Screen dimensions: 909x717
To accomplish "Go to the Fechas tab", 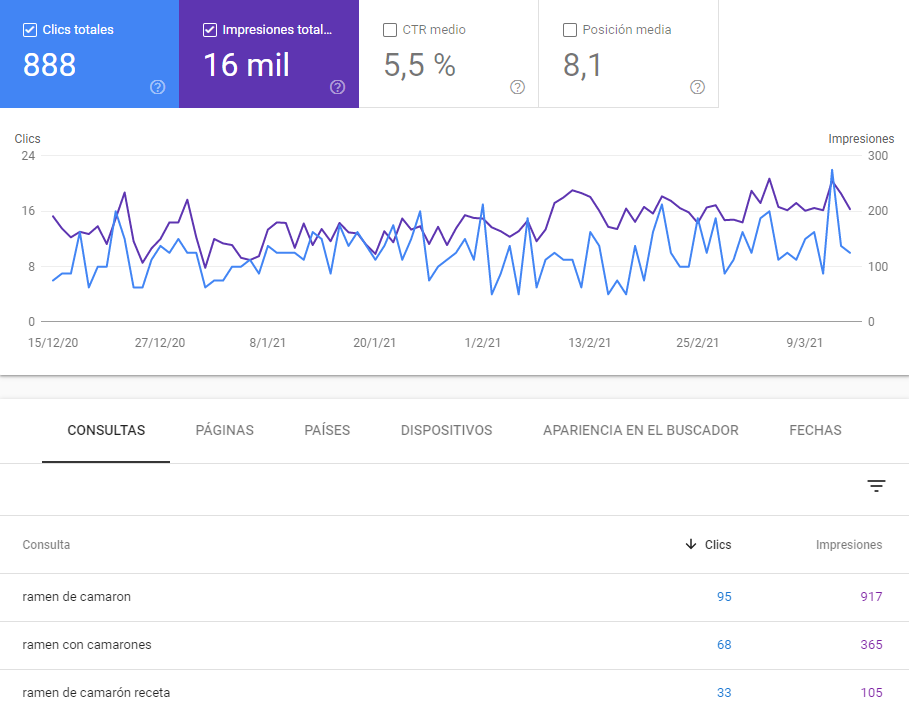I will [815, 431].
